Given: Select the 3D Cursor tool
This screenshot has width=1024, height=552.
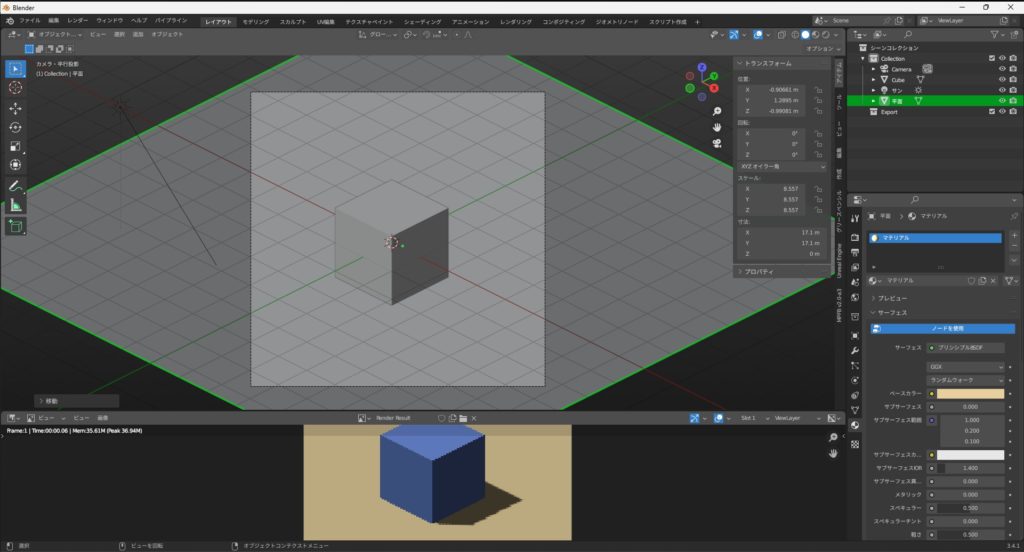Looking at the screenshot, I should click(16, 88).
